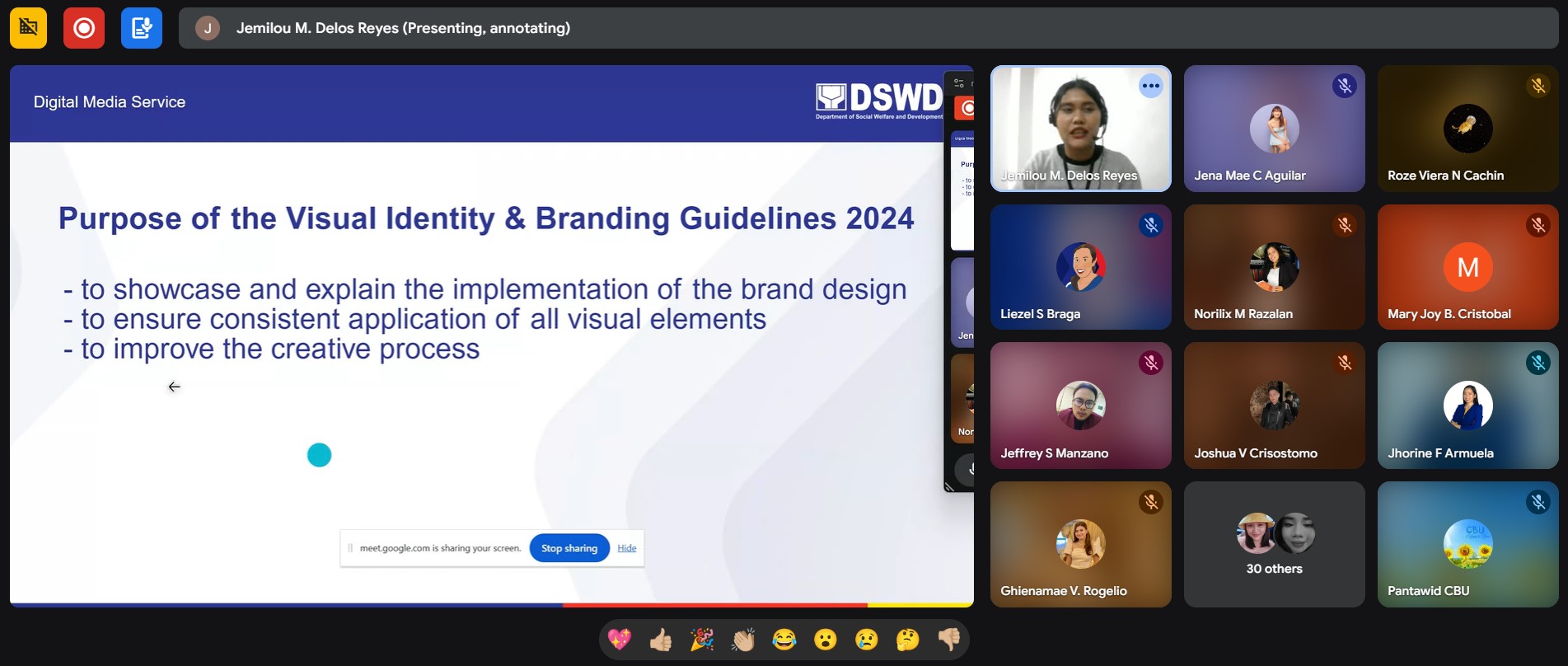The height and width of the screenshot is (666, 1568).
Task: Select Jhorine F Armuela's participant tile
Action: coord(1468,406)
